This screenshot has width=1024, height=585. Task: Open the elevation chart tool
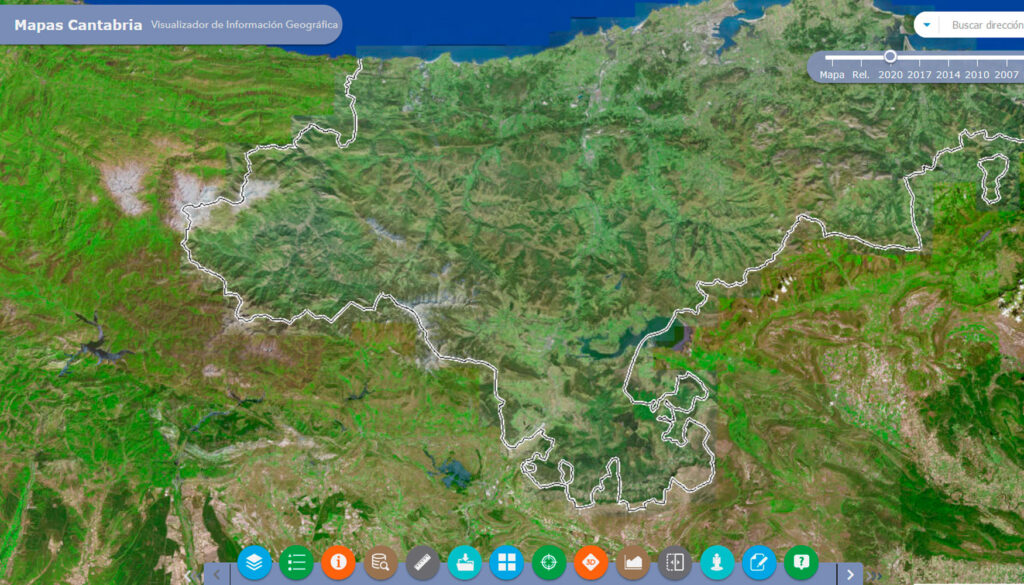pyautogui.click(x=633, y=562)
